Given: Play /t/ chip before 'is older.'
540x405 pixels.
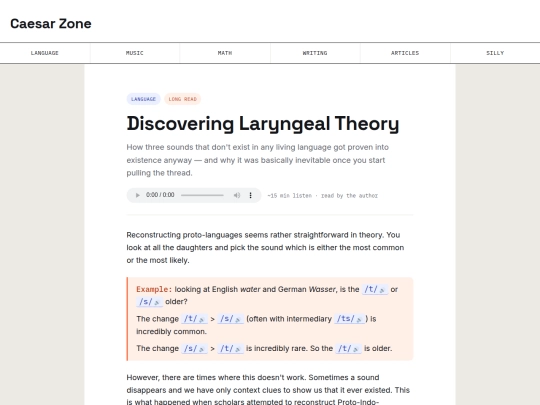Looking at the screenshot, I should [x=349, y=349].
